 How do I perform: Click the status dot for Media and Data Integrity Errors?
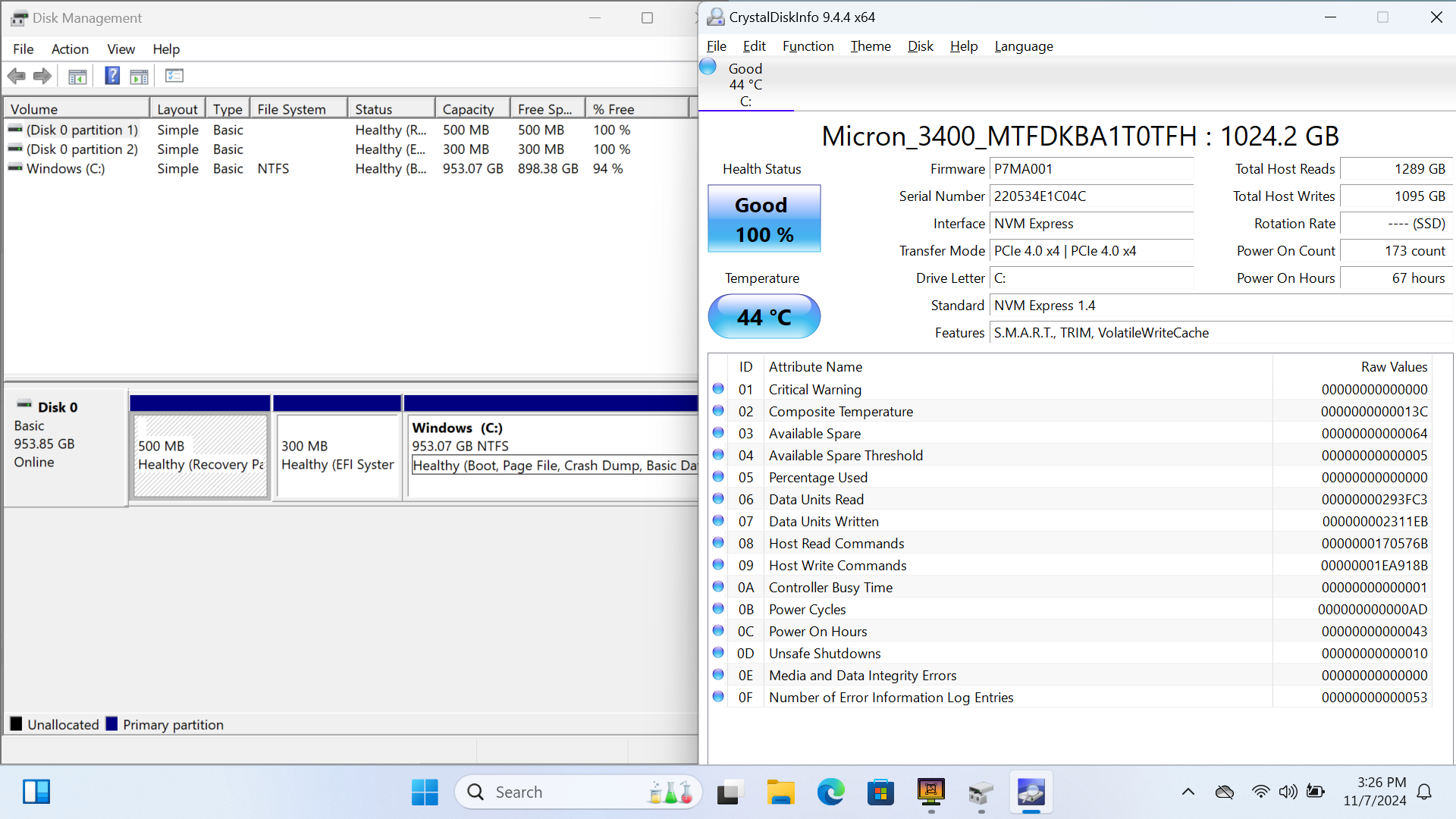(x=718, y=675)
